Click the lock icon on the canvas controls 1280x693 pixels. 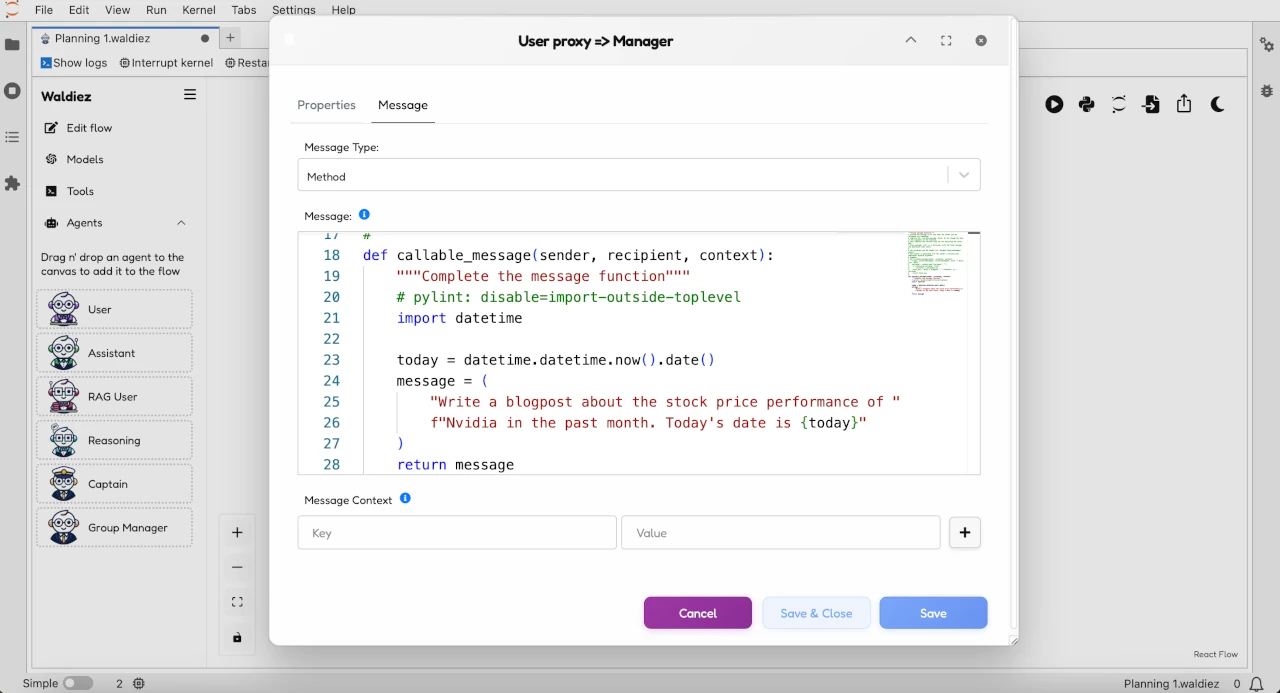pyautogui.click(x=237, y=636)
